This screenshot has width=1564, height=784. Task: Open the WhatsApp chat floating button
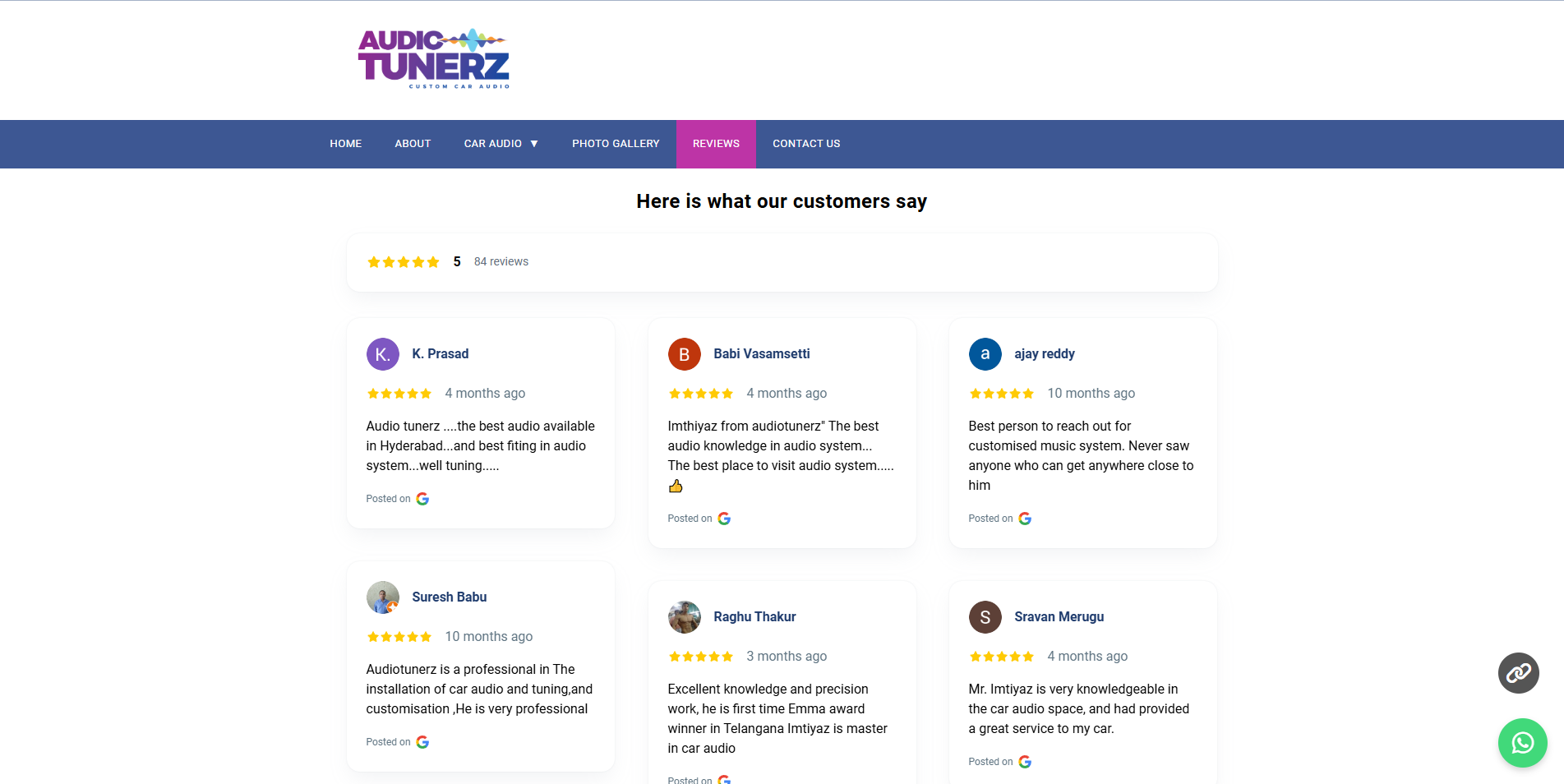tap(1522, 743)
